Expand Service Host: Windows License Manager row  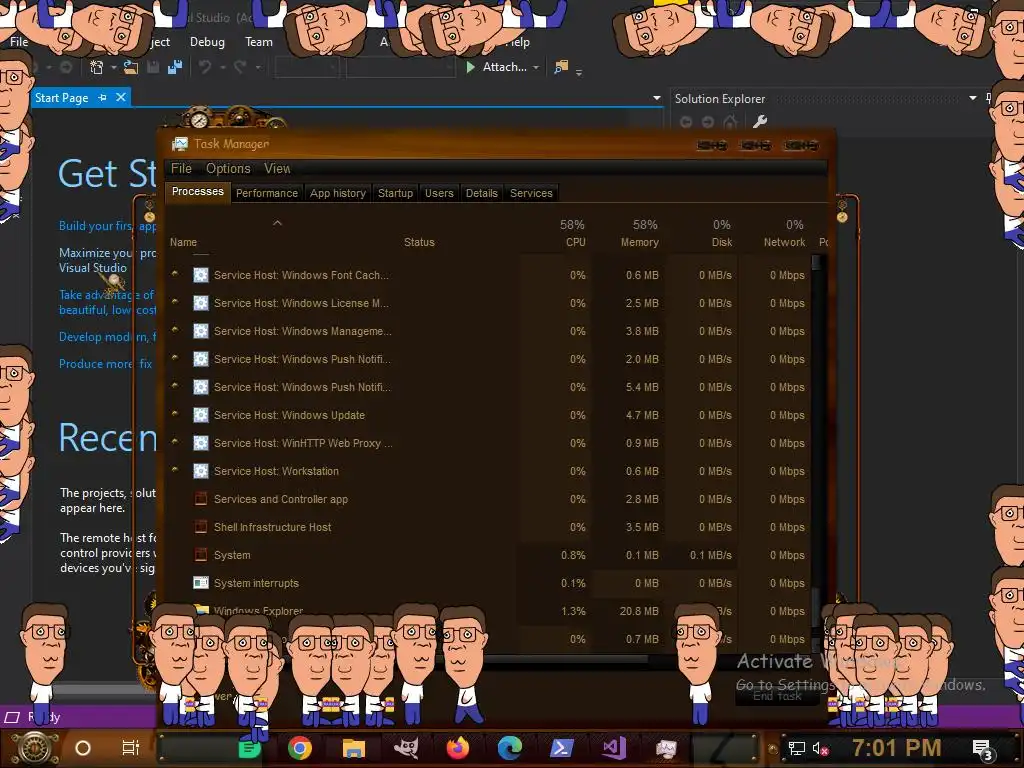pos(175,302)
